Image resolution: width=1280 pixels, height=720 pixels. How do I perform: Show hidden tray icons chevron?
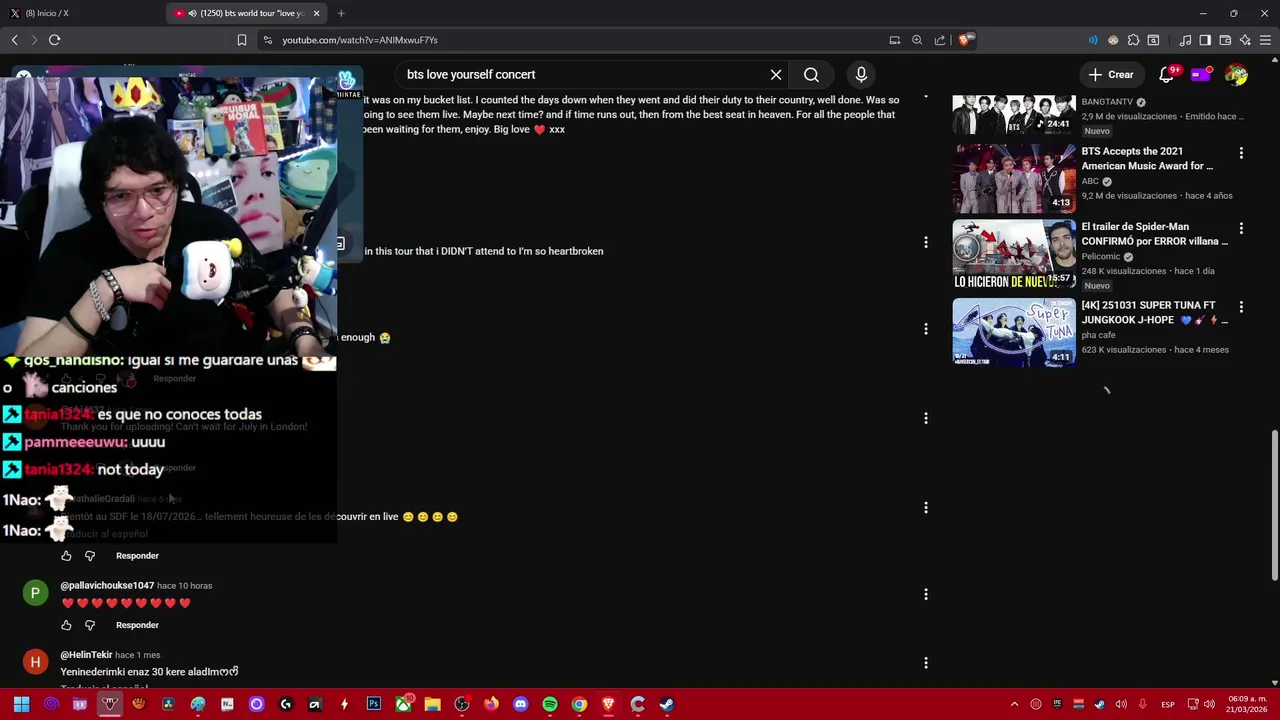point(1014,704)
